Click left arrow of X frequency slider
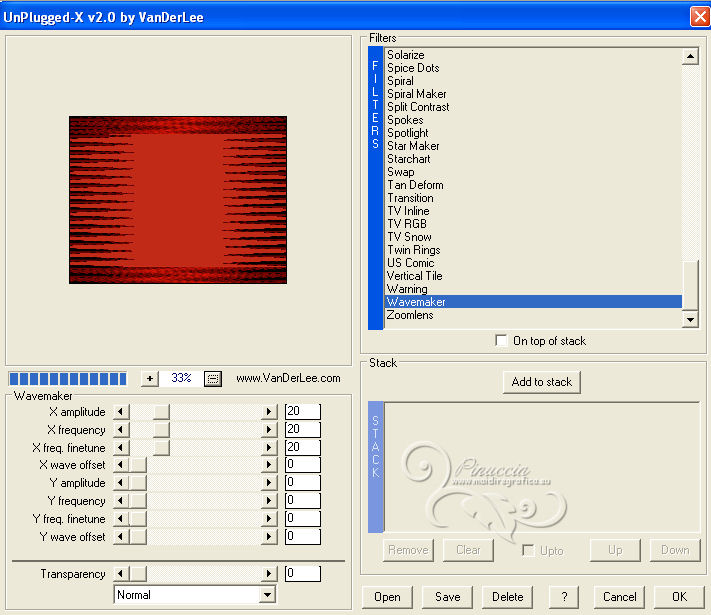The height and width of the screenshot is (615, 711). pyautogui.click(x=121, y=430)
